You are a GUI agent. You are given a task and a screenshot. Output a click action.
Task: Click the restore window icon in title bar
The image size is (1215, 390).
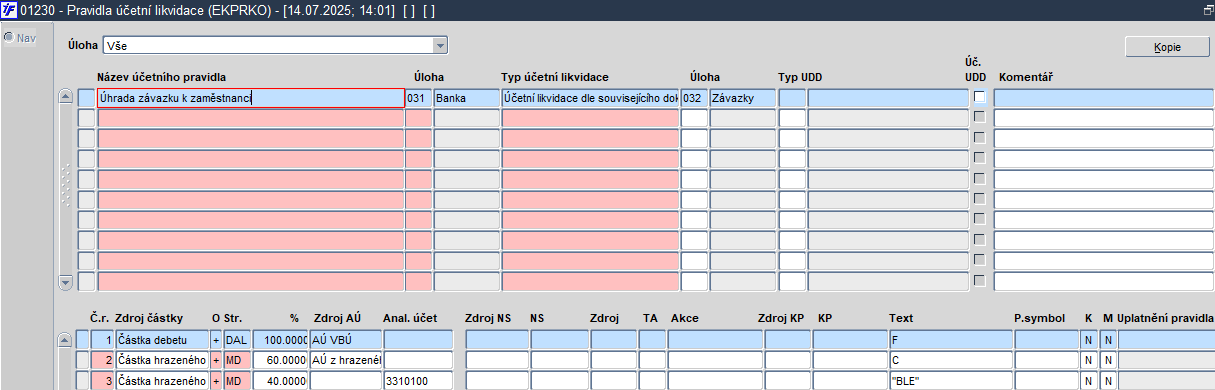(x=1207, y=9)
